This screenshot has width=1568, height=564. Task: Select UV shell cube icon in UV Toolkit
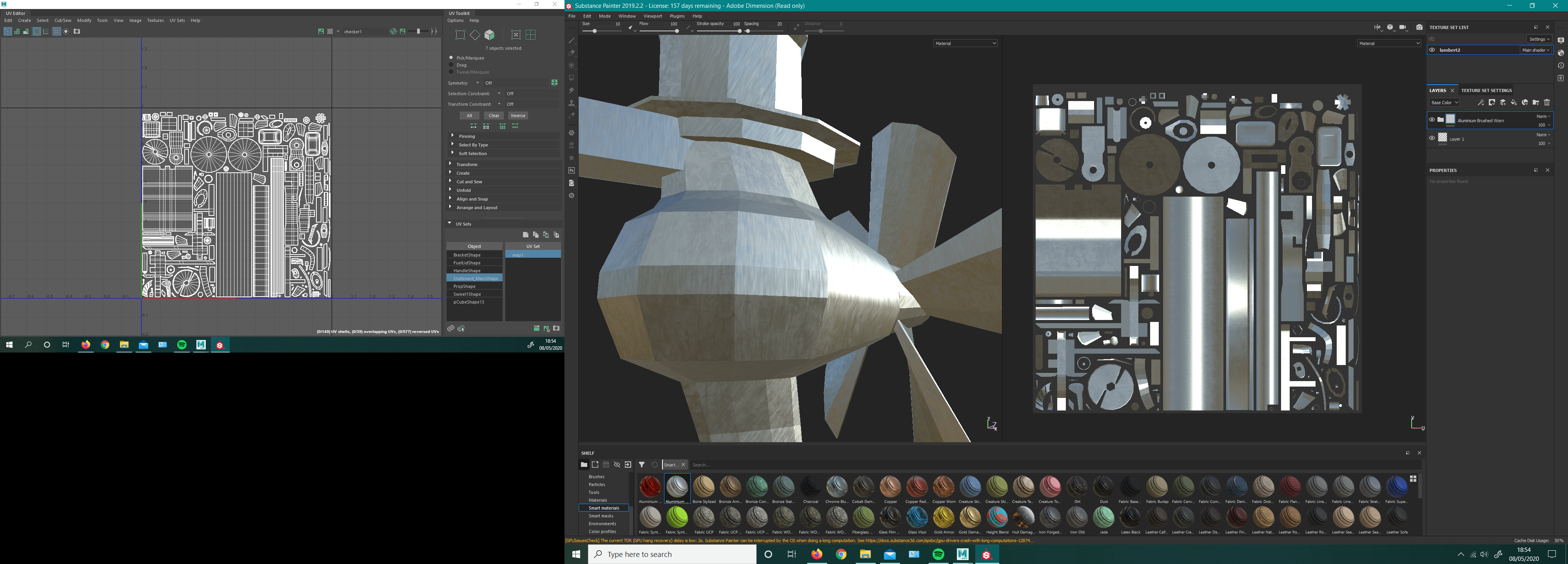[489, 35]
